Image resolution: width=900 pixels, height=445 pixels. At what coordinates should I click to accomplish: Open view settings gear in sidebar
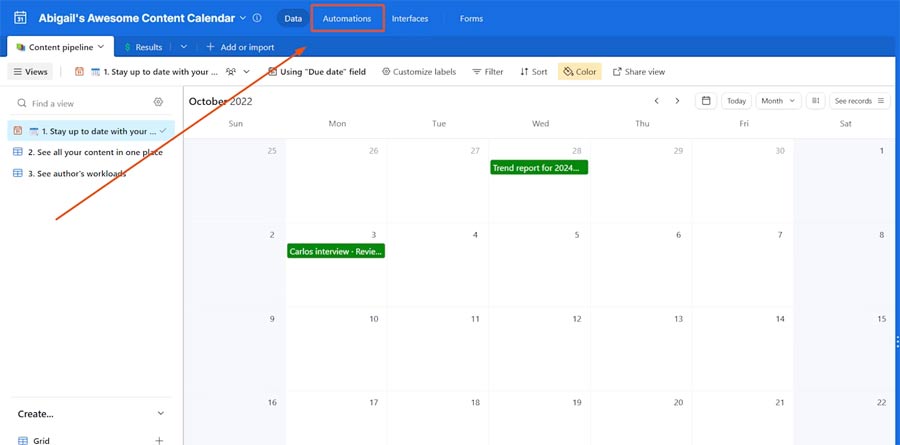158,102
